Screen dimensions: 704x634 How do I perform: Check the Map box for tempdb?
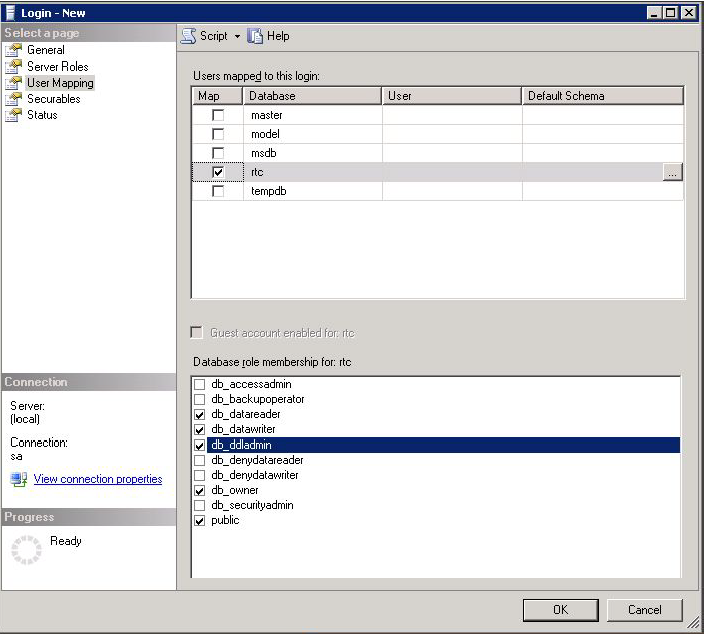click(x=218, y=191)
